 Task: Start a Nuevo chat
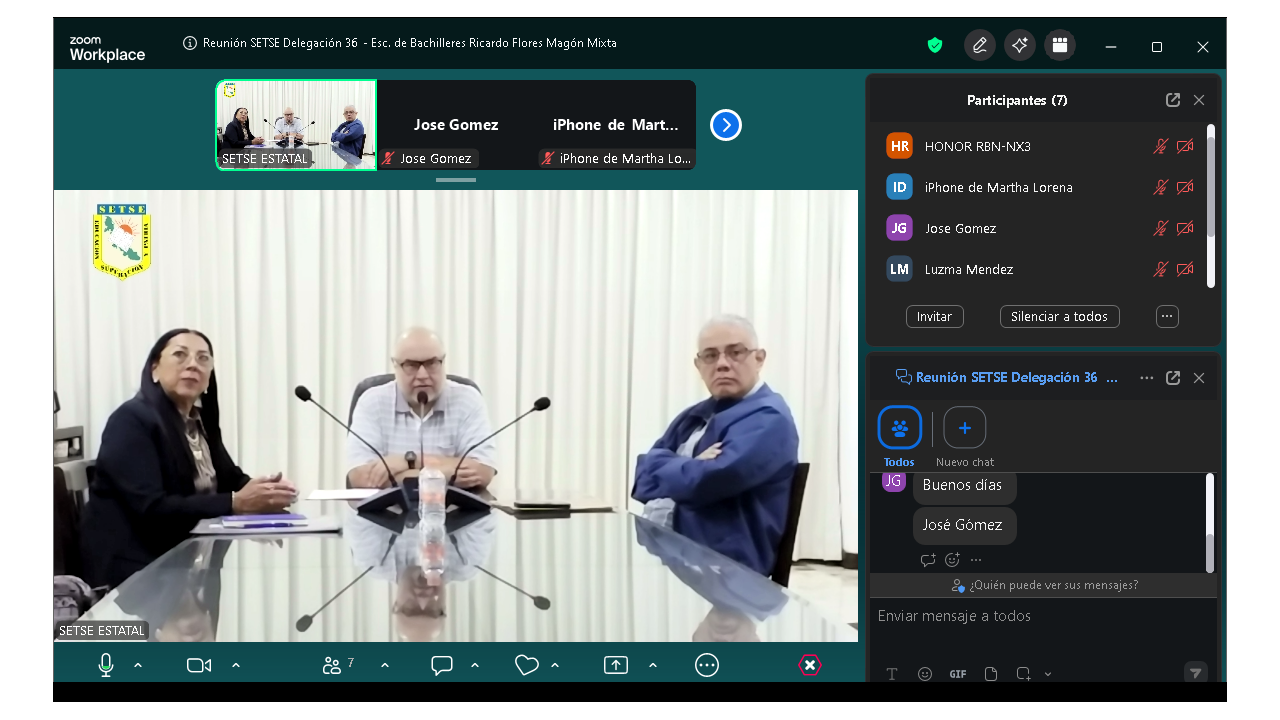click(x=964, y=429)
